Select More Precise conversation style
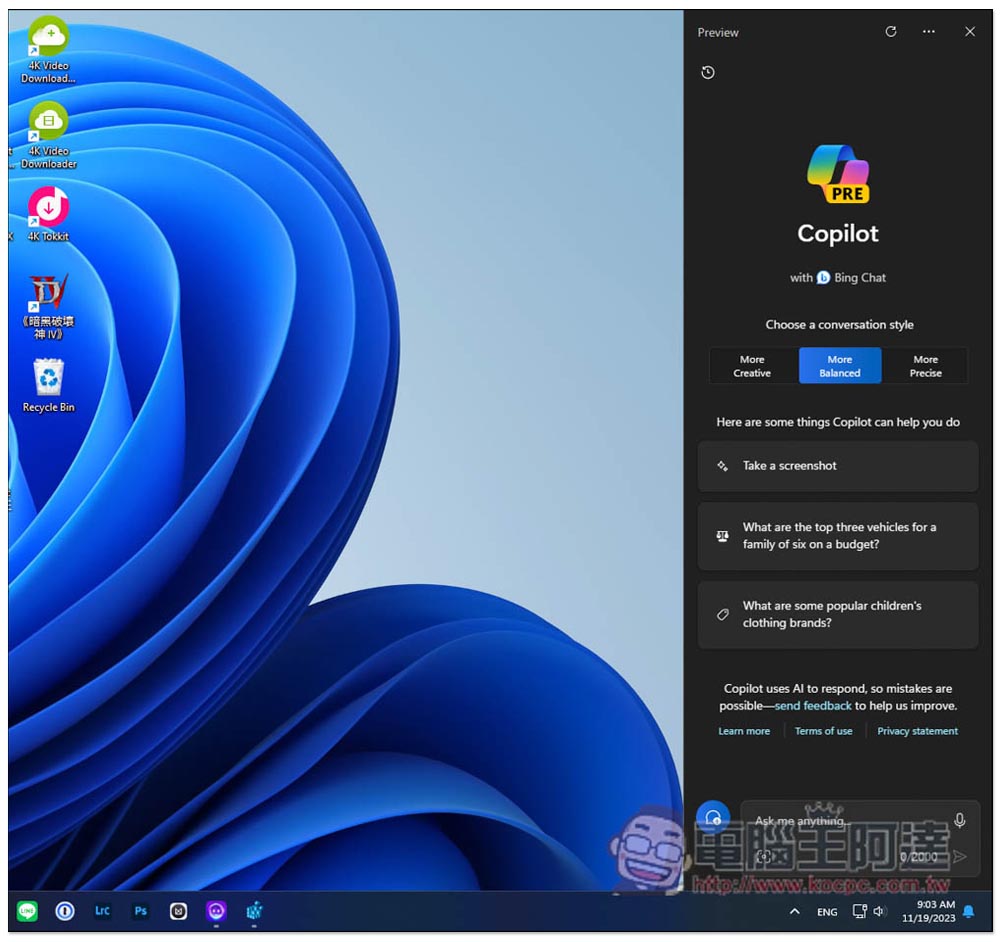 (x=925, y=366)
